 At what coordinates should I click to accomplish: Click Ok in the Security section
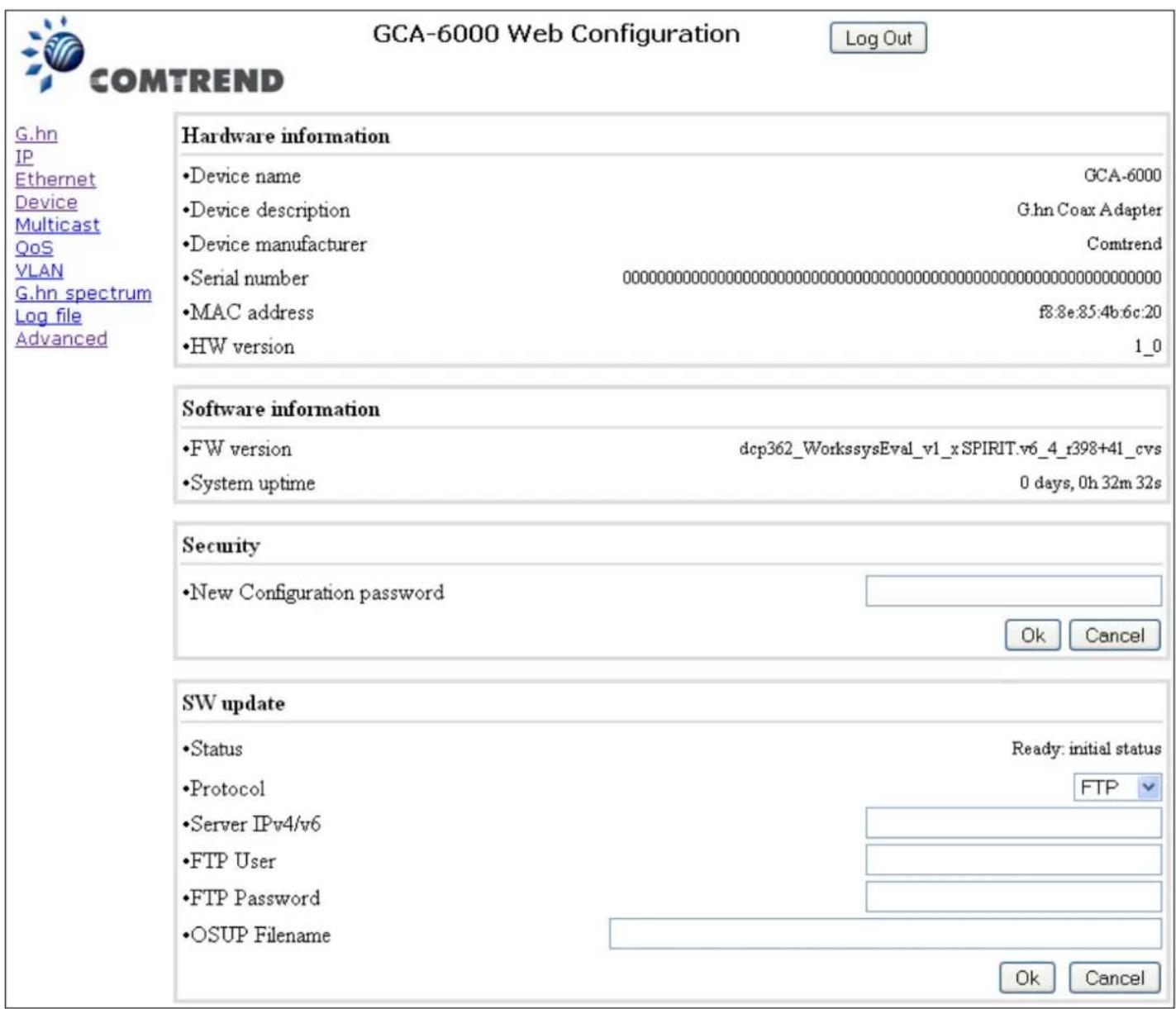click(x=1032, y=635)
